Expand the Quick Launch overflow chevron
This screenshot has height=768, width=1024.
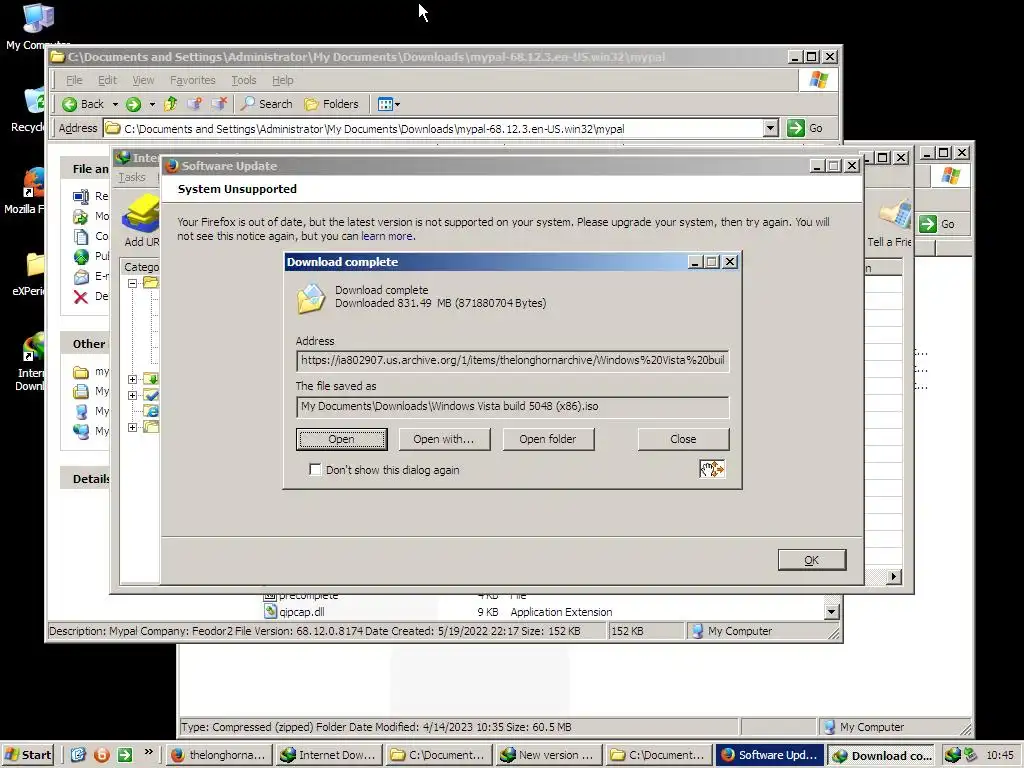click(148, 752)
